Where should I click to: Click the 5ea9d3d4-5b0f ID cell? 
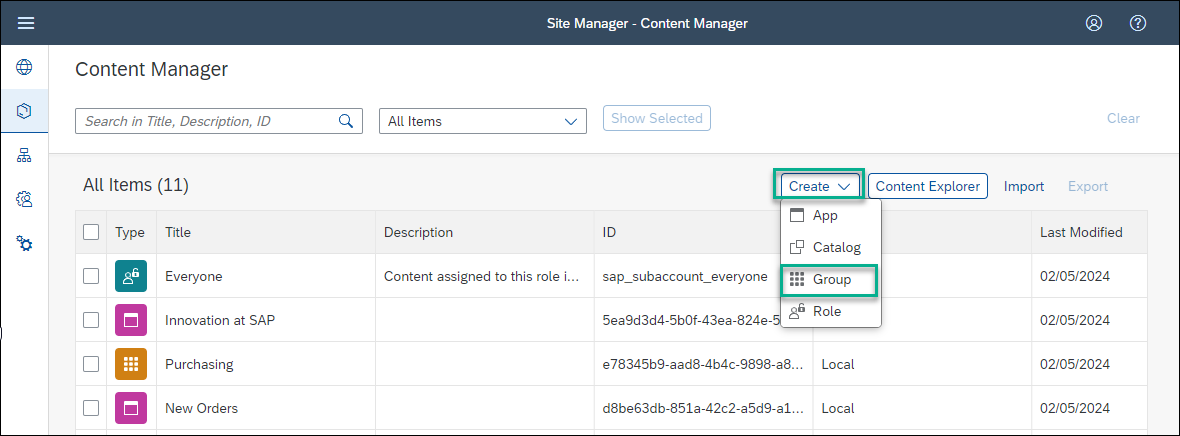(692, 320)
